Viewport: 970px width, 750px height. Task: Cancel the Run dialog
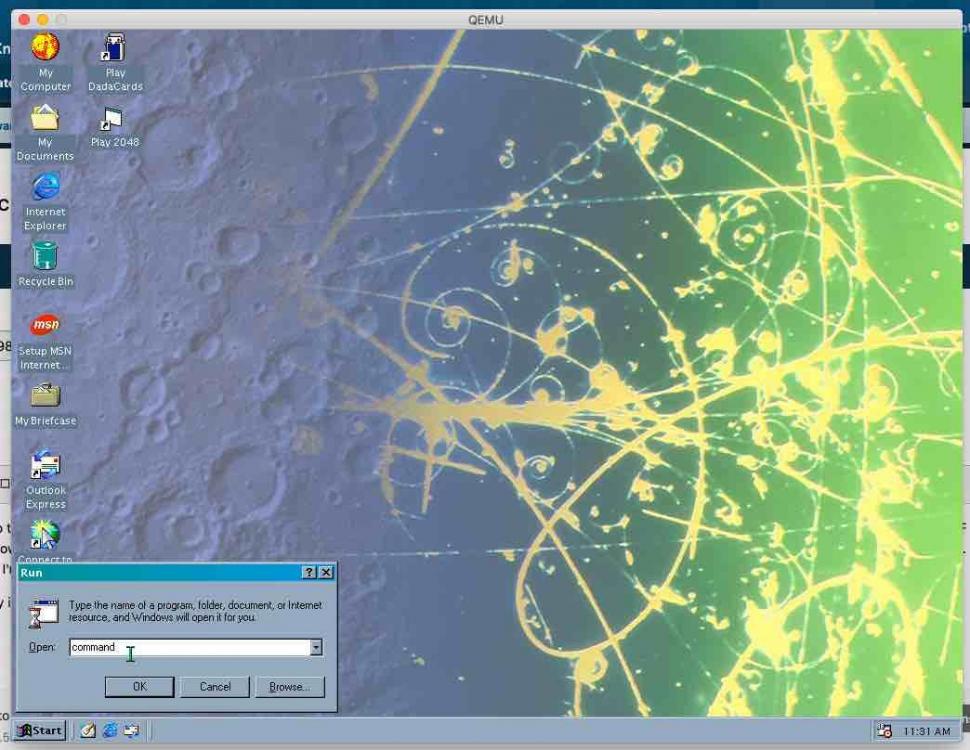[215, 687]
